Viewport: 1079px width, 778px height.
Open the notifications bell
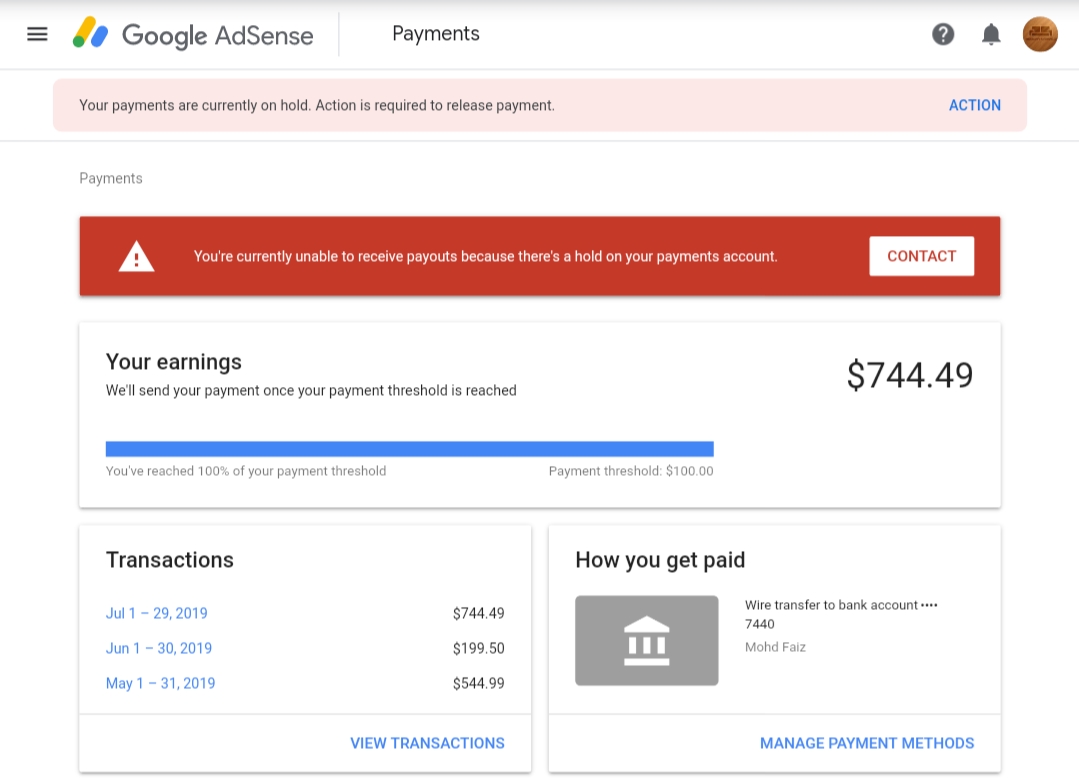point(991,34)
